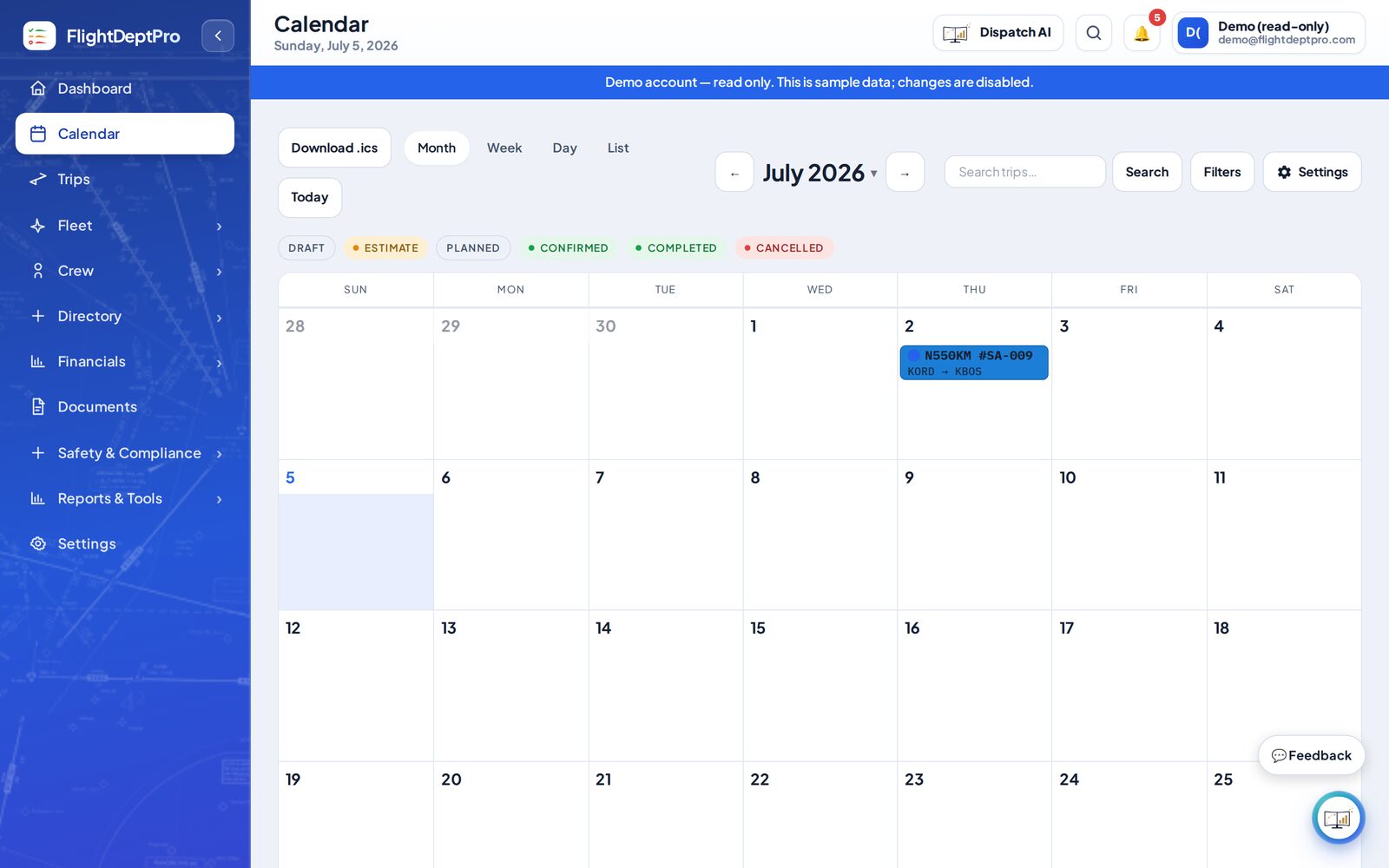The width and height of the screenshot is (1389, 868).
Task: Toggle the Planned status filter chip
Action: coord(473,248)
